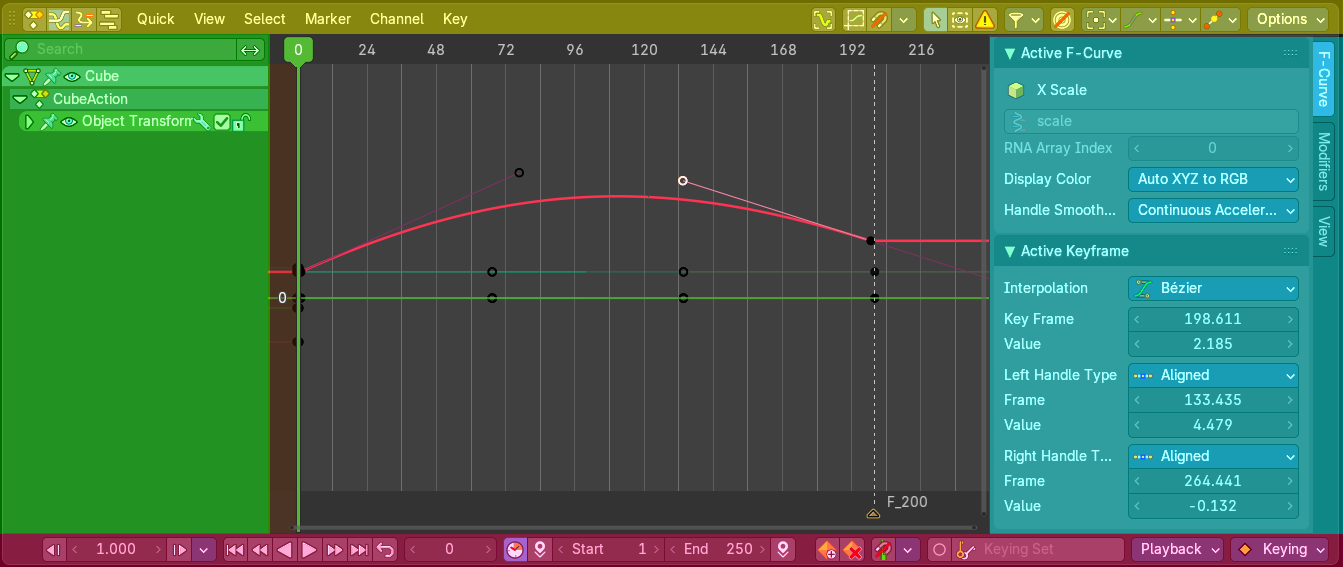1343x567 pixels.
Task: Open the Handle Smoothing dropdown
Action: click(x=1213, y=210)
